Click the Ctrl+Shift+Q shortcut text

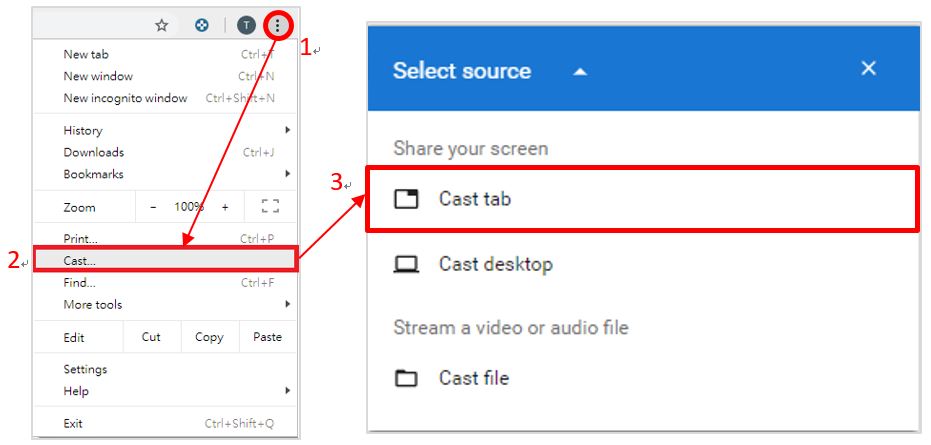[239, 424]
